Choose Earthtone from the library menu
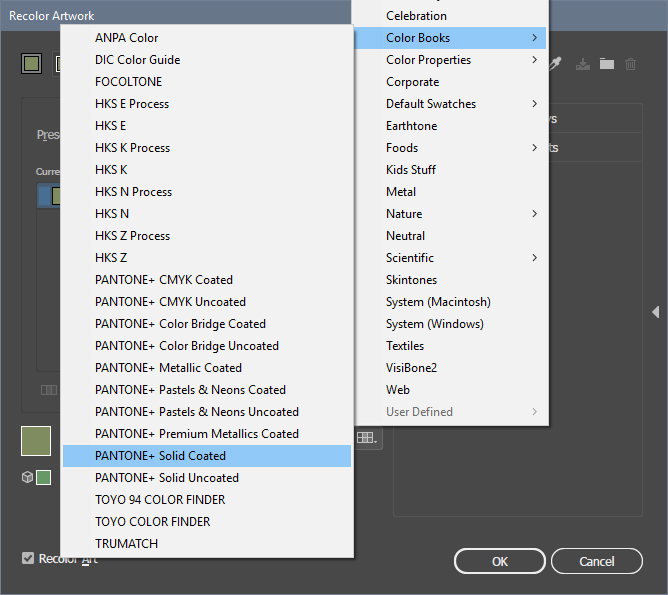Viewport: 668px width, 595px height. [x=452, y=126]
